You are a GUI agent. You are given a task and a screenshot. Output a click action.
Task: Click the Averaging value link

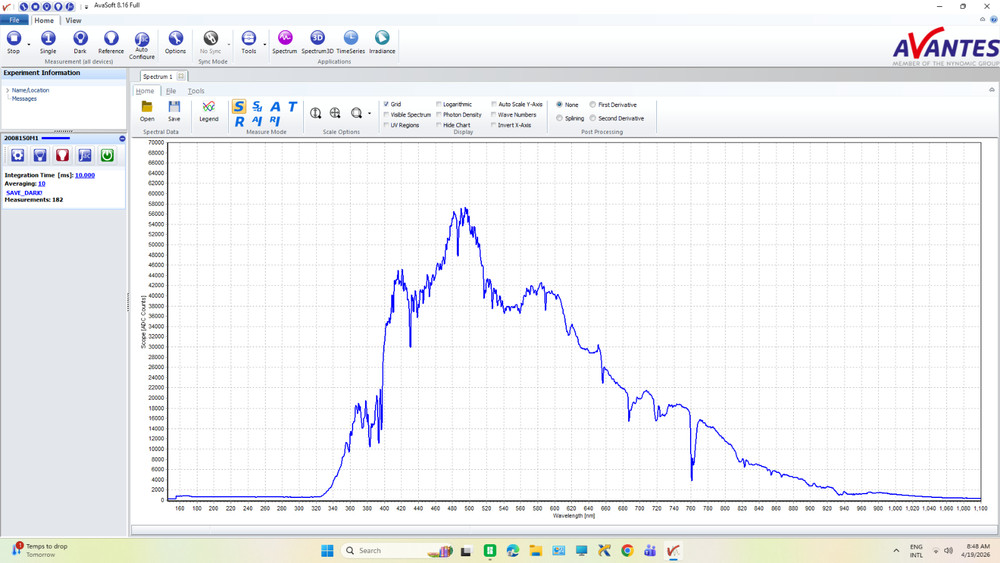tap(41, 184)
